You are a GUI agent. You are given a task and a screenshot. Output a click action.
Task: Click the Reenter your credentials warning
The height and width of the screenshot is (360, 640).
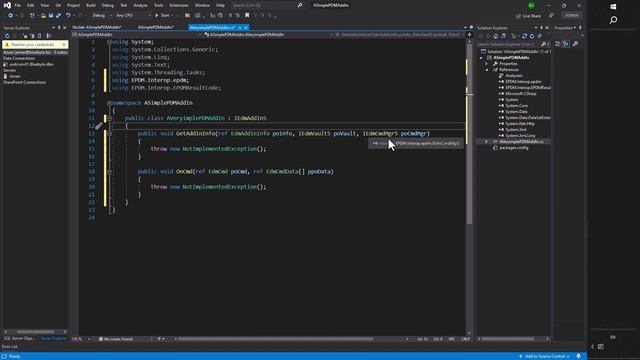(x=33, y=44)
